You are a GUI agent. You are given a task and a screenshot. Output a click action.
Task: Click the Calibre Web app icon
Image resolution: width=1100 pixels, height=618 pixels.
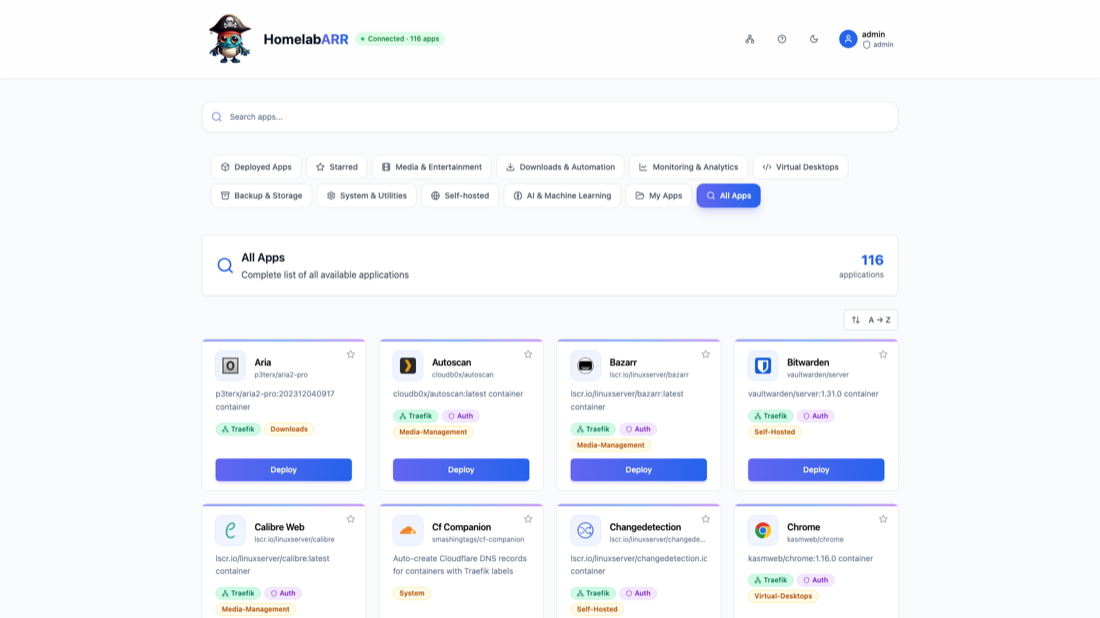pyautogui.click(x=230, y=530)
